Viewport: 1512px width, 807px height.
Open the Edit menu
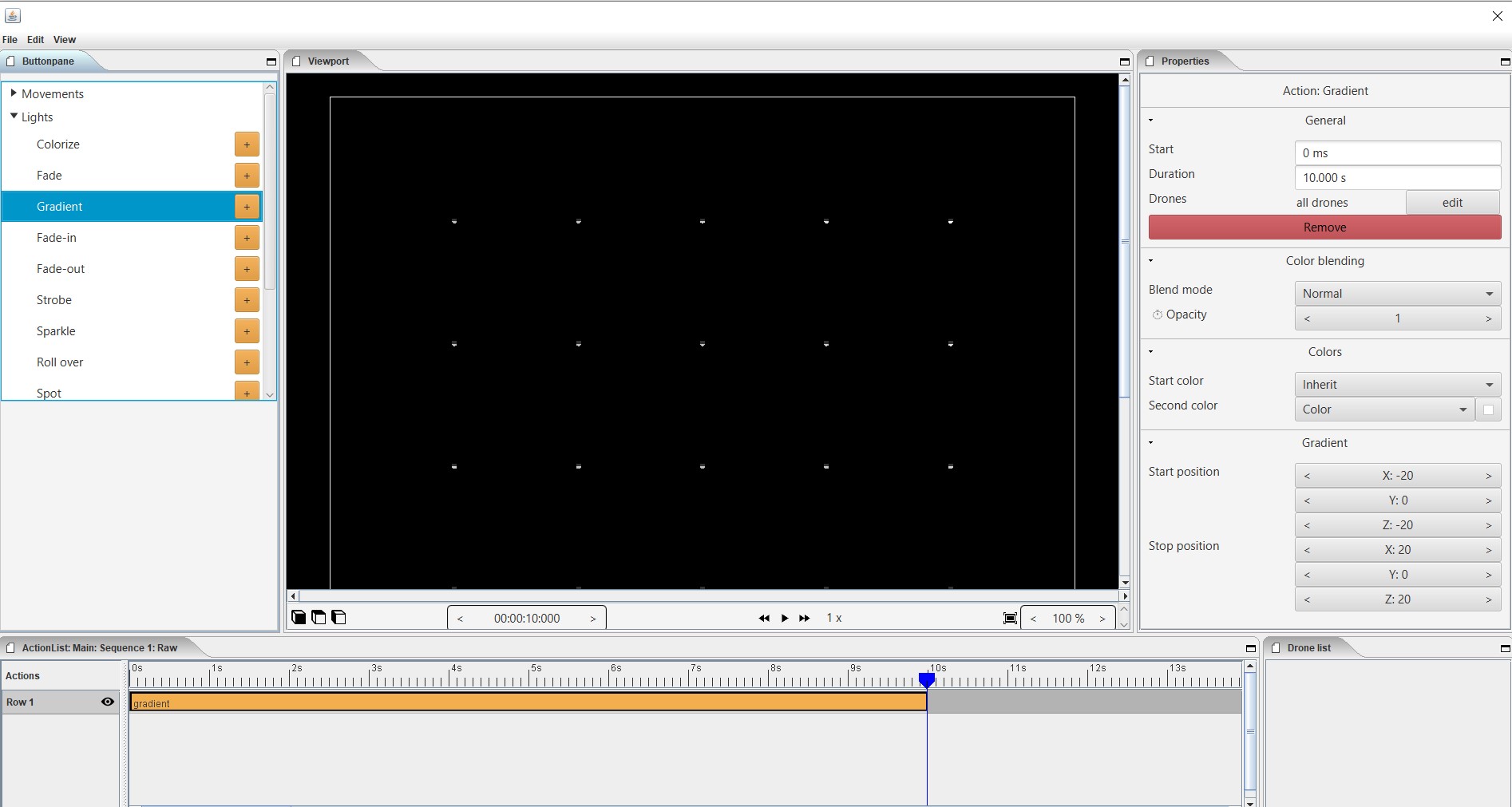pos(36,40)
